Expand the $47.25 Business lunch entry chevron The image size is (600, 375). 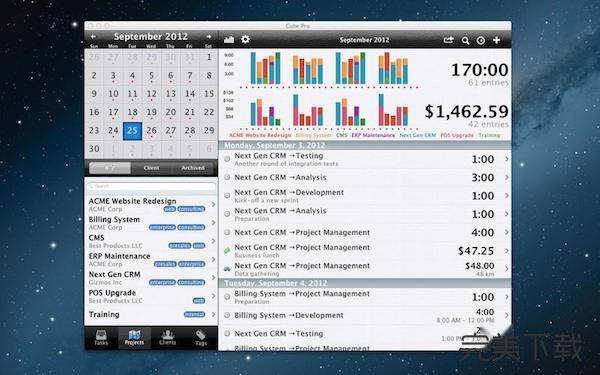pyautogui.click(x=507, y=251)
